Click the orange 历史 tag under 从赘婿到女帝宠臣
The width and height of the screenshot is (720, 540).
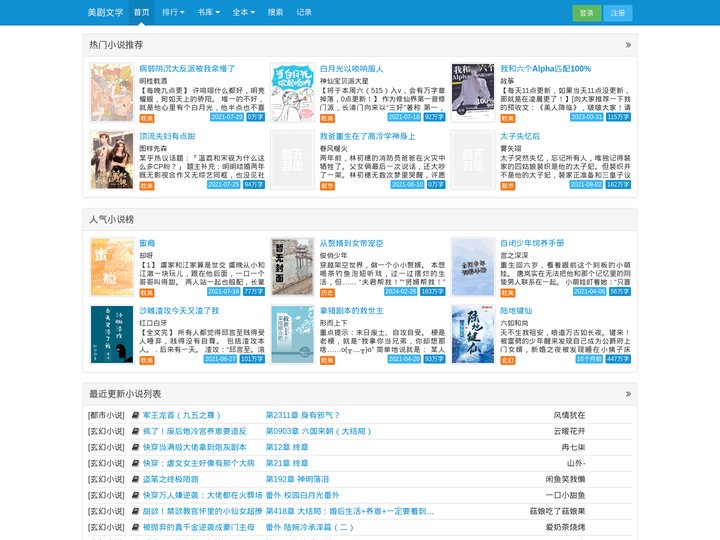point(327,293)
